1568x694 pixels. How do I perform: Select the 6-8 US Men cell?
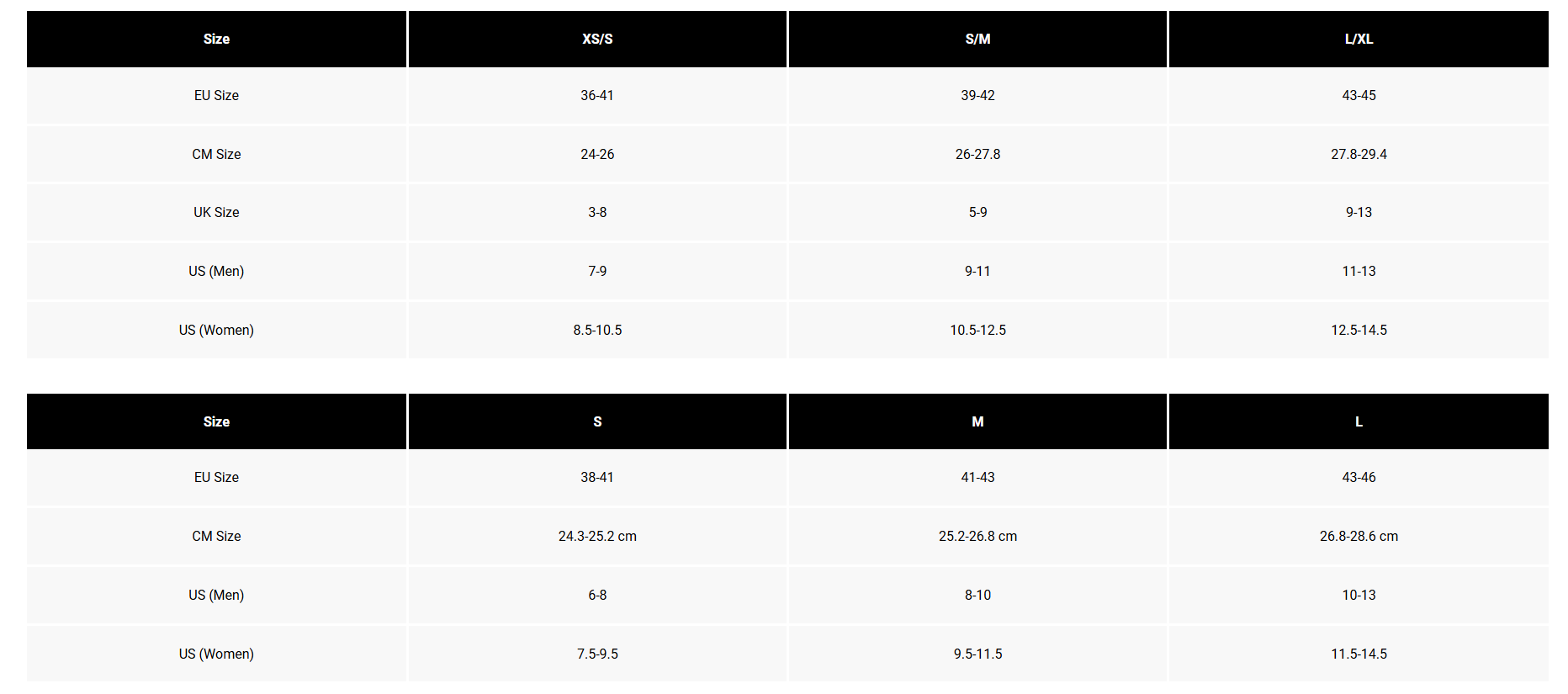[597, 595]
